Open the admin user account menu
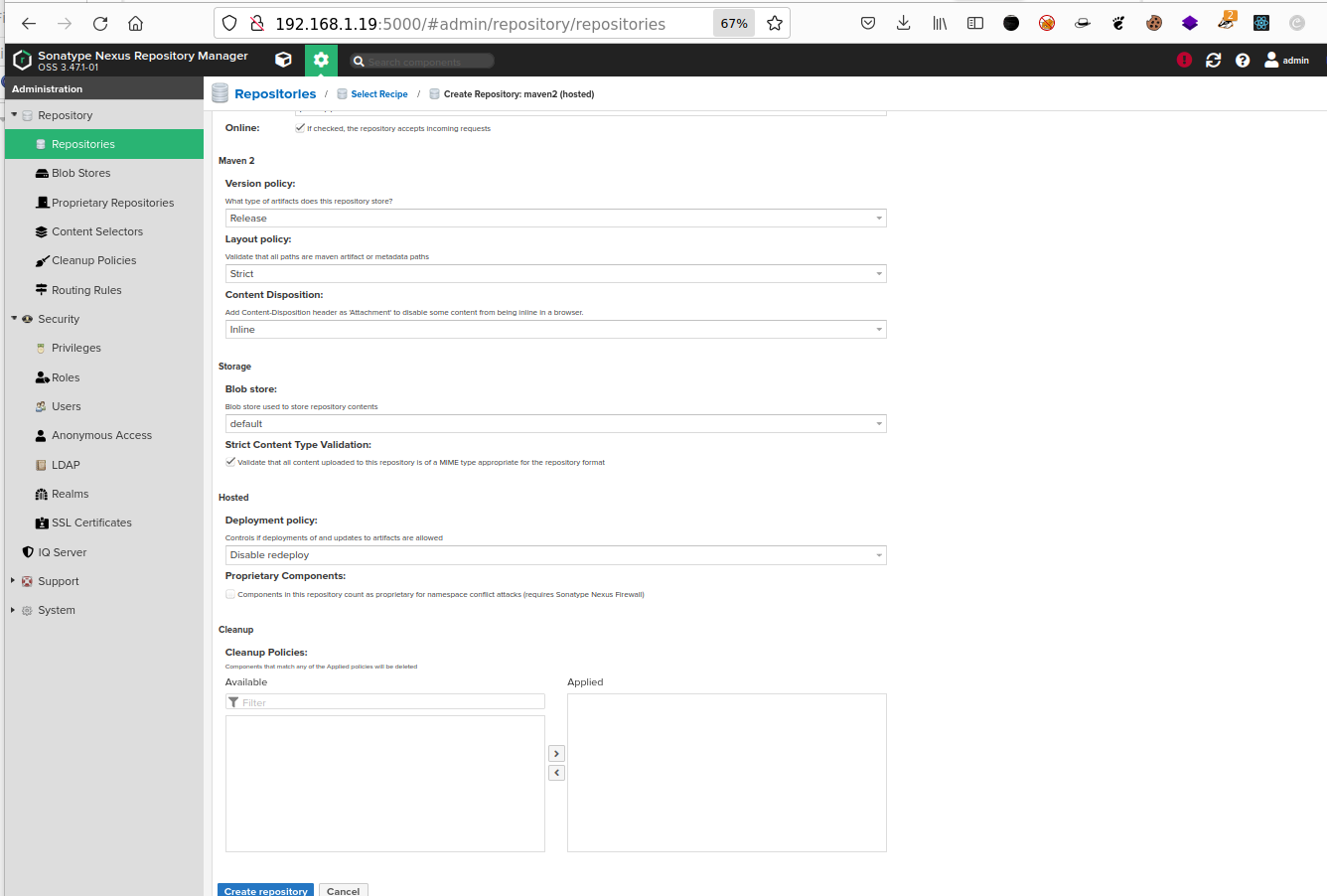The image size is (1327, 896). [1286, 60]
